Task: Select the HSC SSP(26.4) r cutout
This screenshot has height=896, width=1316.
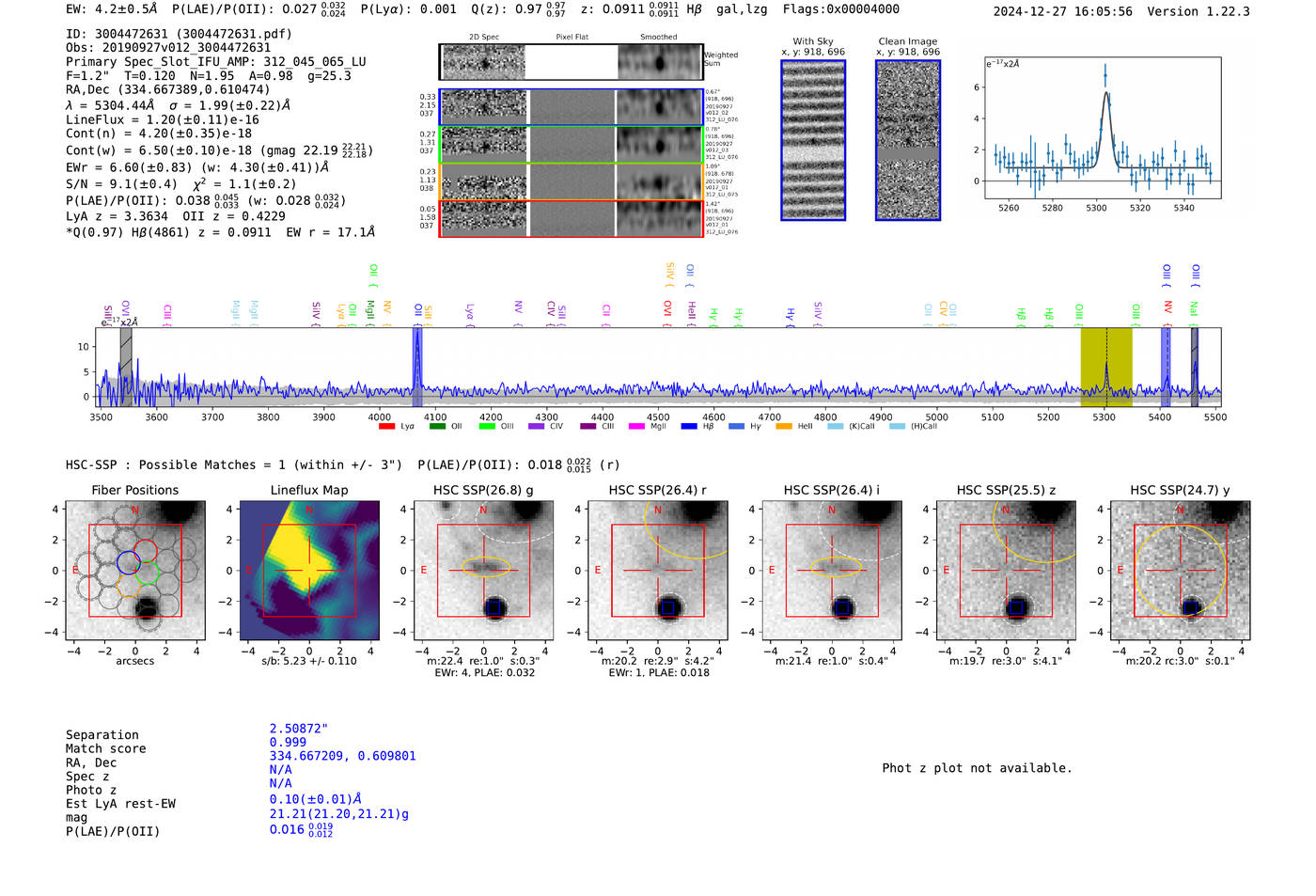Action: pos(658,571)
